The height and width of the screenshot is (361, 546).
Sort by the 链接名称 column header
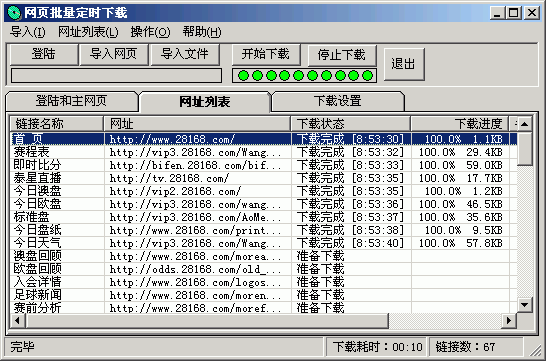click(56, 124)
